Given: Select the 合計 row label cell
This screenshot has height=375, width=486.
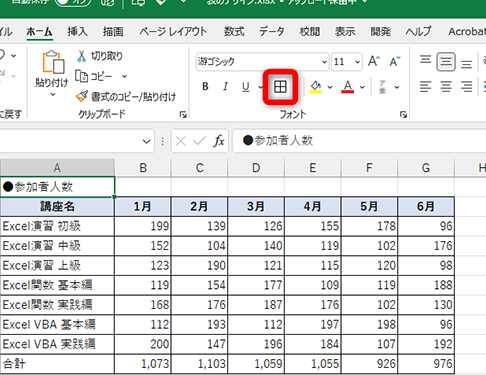Looking at the screenshot, I should click(x=57, y=364).
